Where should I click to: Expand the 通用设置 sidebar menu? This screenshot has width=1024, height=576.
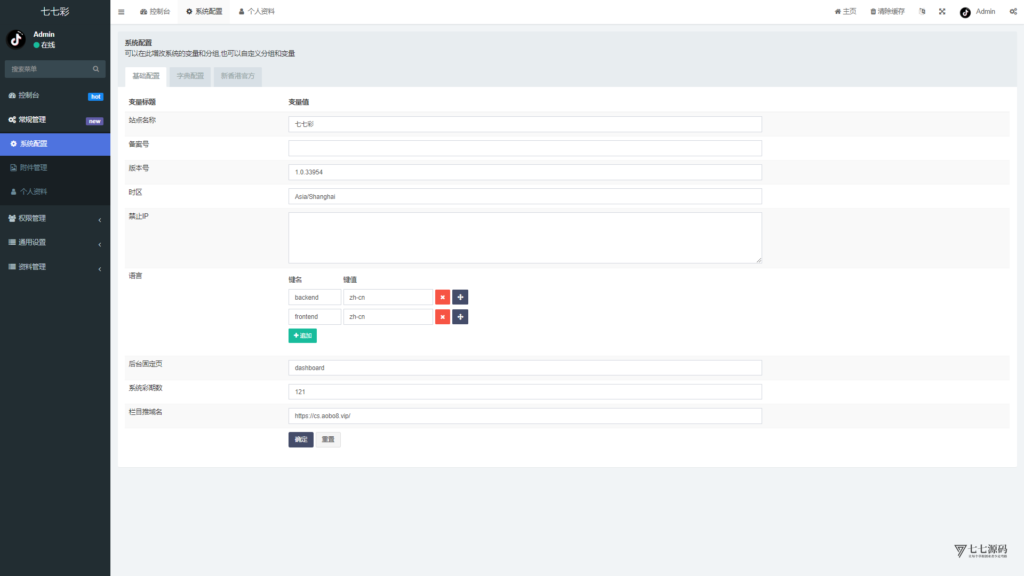point(55,242)
